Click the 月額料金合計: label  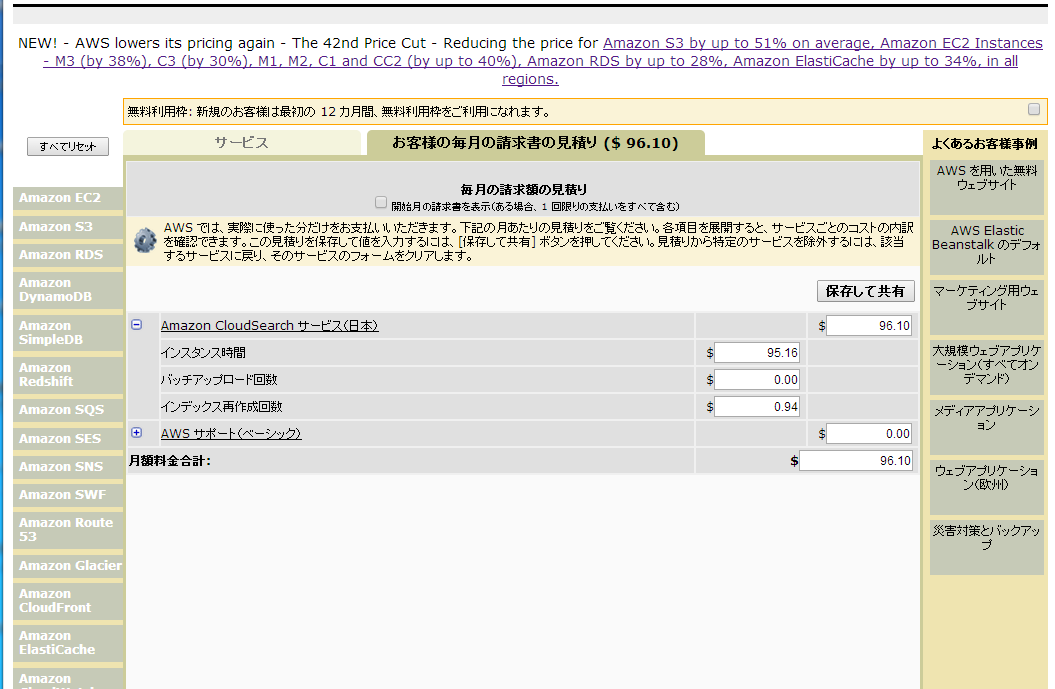170,461
